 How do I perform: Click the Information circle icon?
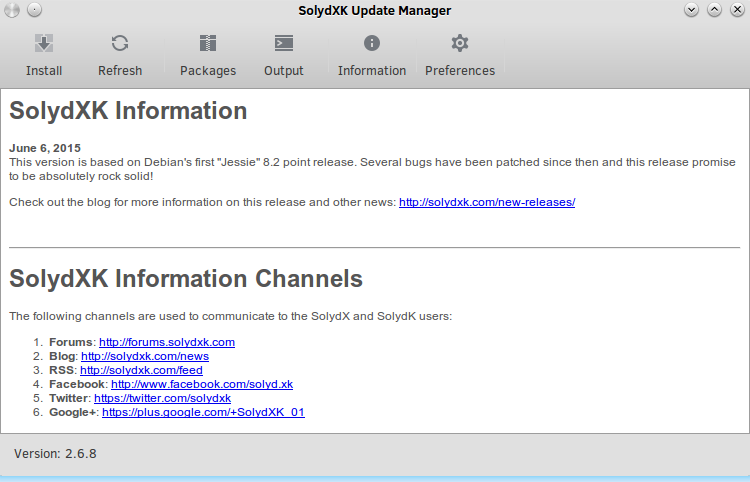(x=372, y=44)
